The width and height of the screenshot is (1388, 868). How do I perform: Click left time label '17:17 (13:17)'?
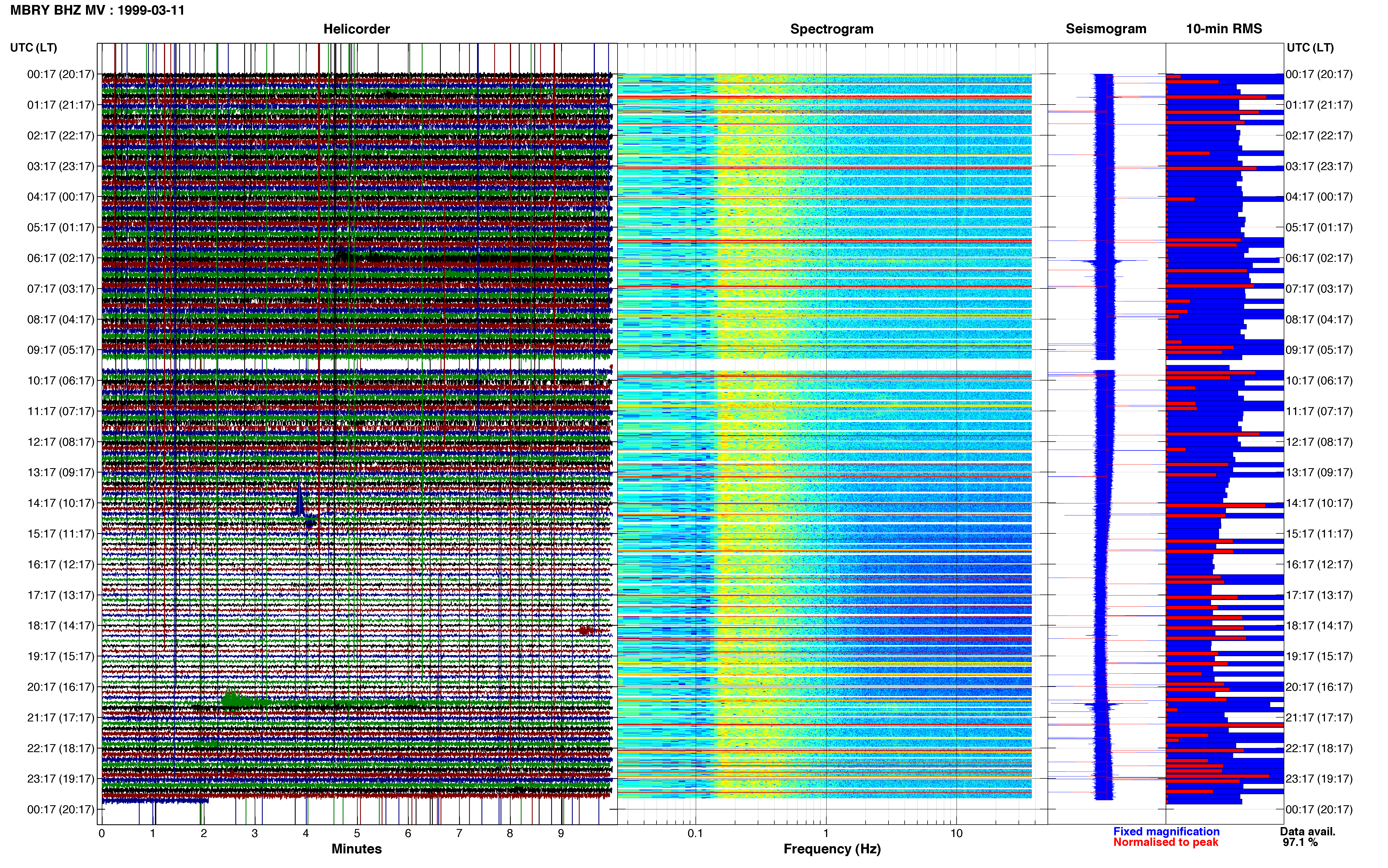(x=61, y=595)
